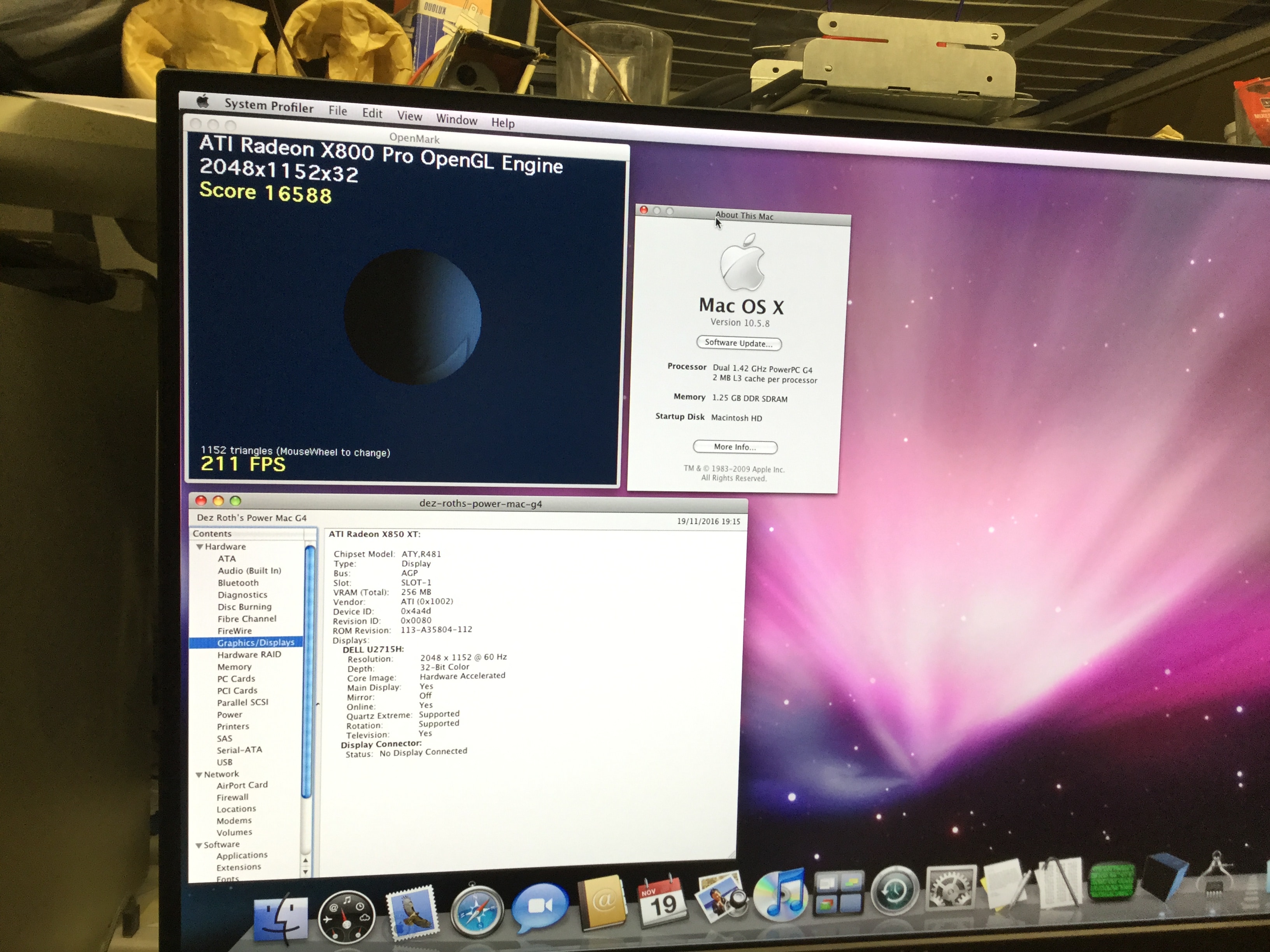
Task: Collapse the Software section triangle
Action: [199, 845]
